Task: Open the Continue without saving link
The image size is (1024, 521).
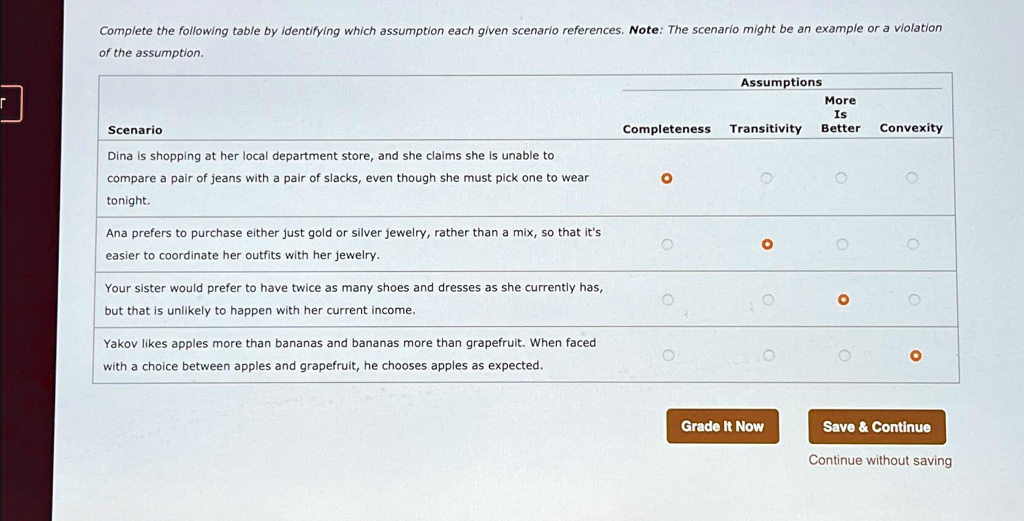Action: click(880, 461)
